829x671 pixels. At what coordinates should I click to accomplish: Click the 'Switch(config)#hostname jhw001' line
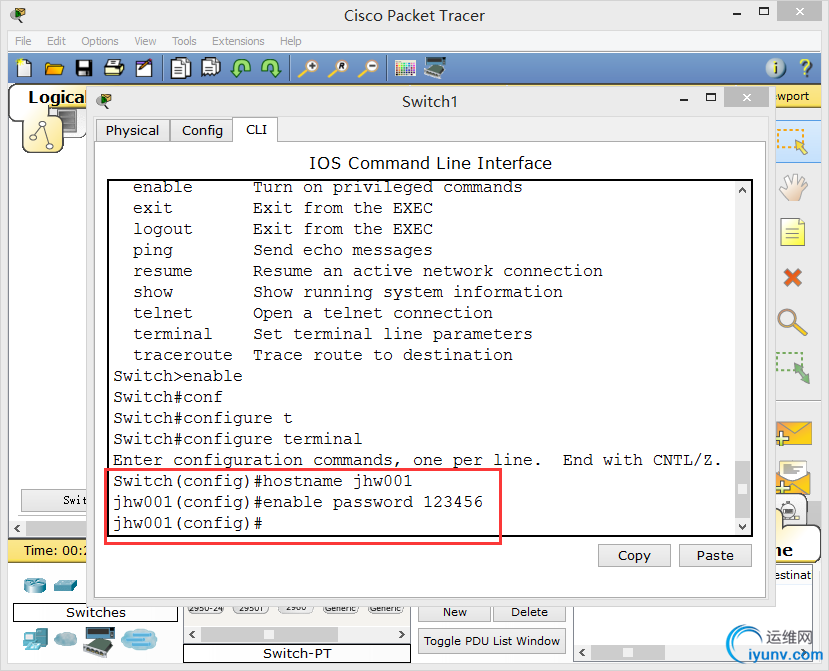click(263, 481)
